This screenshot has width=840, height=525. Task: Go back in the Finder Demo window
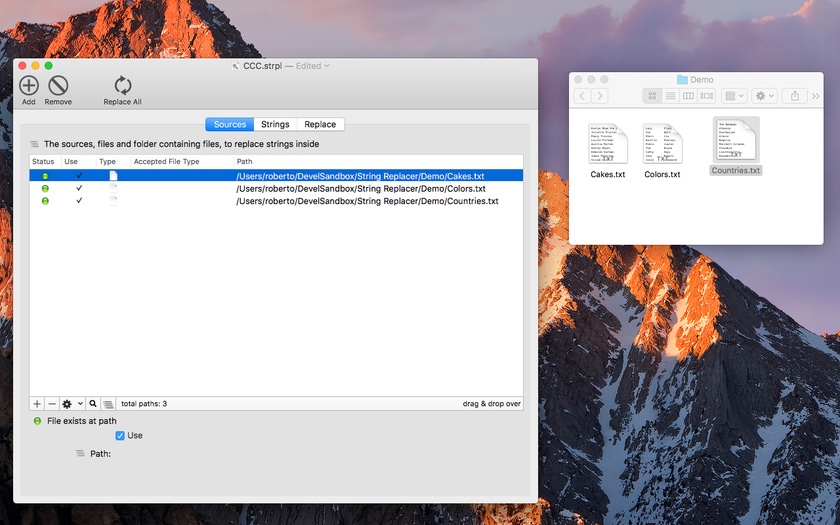pos(582,96)
